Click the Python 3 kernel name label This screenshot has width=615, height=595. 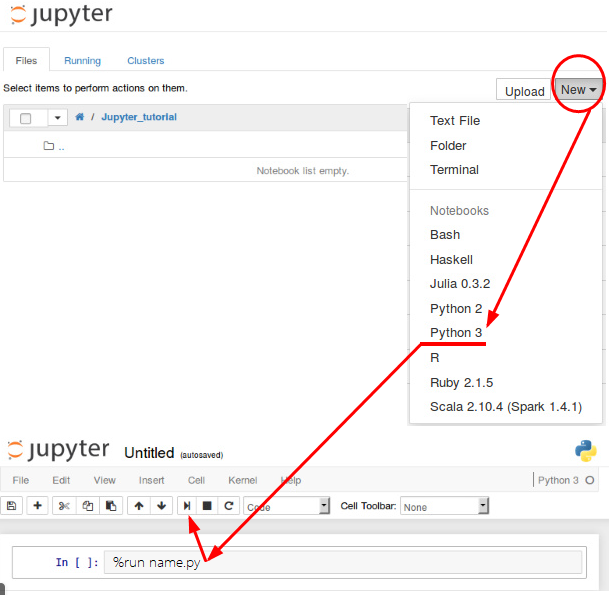(x=558, y=480)
